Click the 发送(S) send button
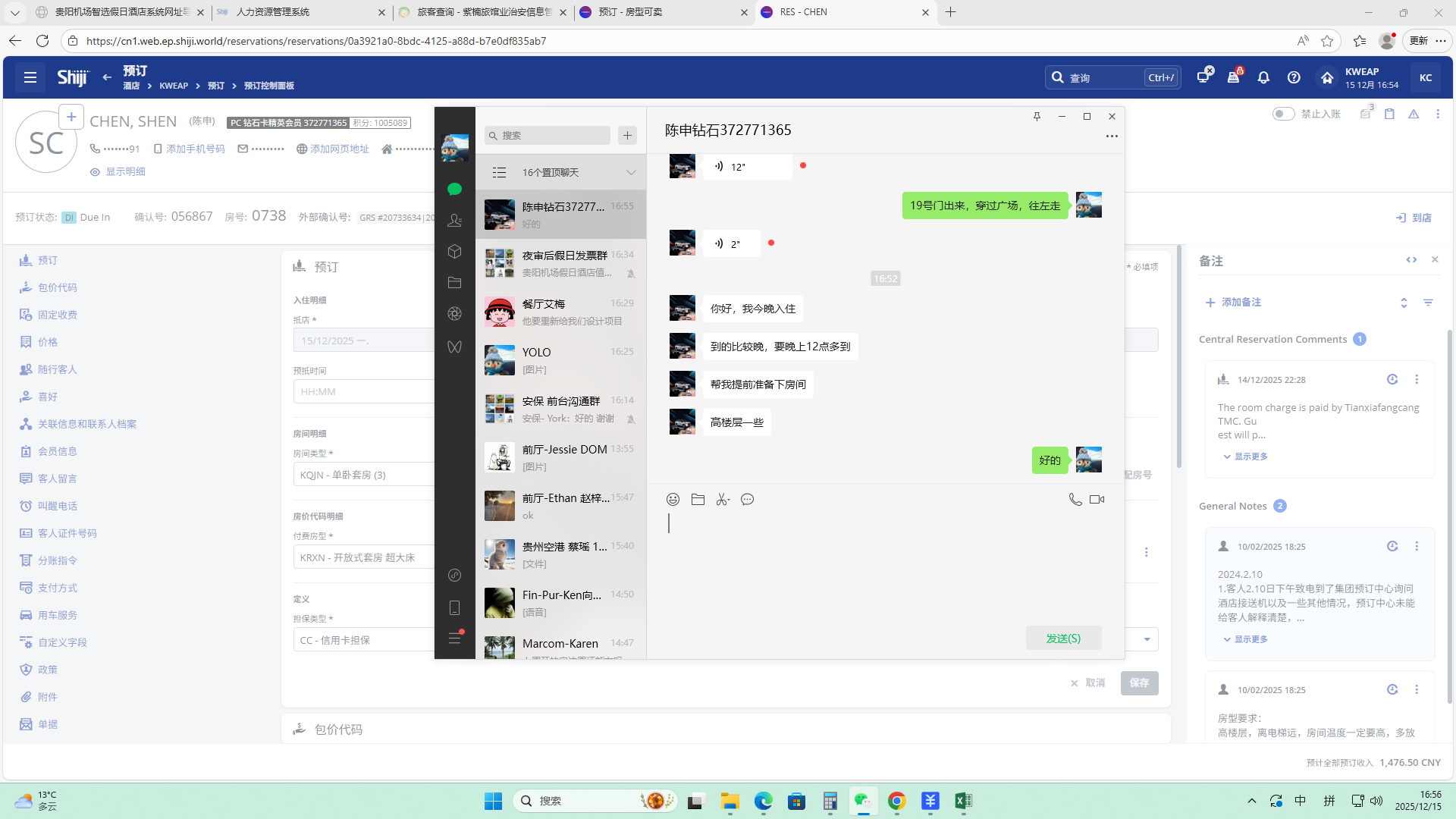1456x819 pixels. pyautogui.click(x=1063, y=638)
